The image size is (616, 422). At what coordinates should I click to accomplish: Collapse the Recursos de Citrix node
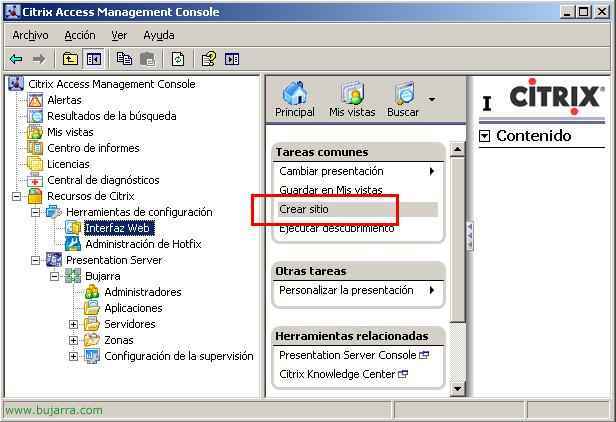pos(16,196)
